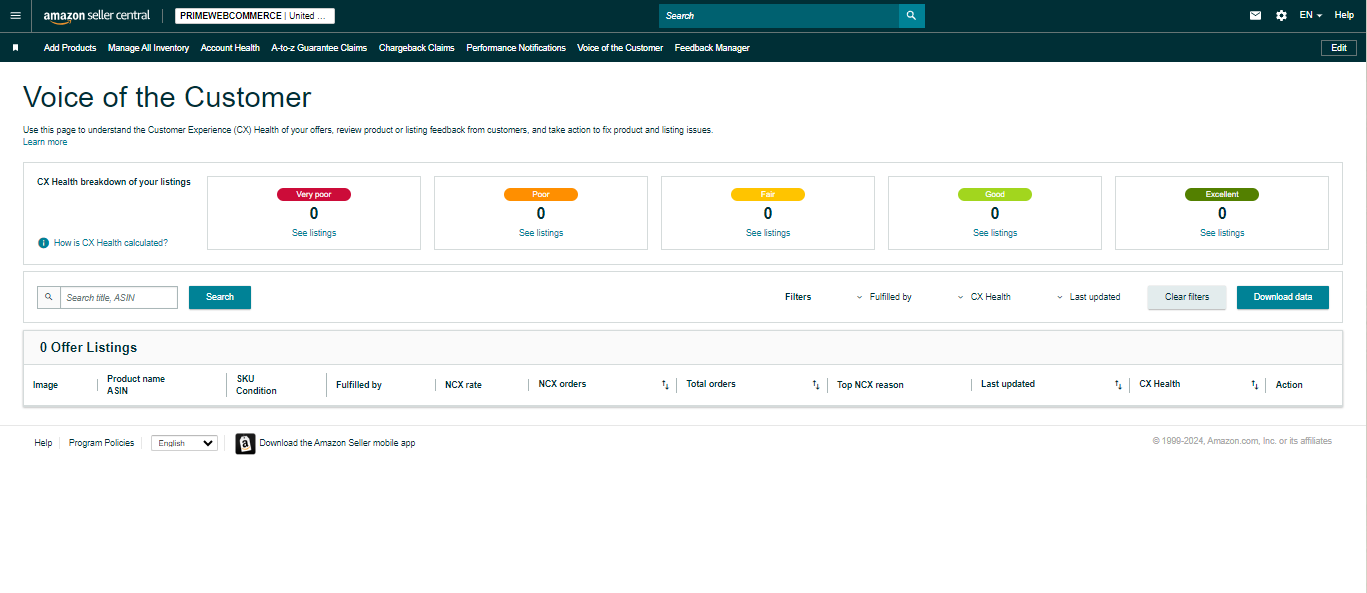The width and height of the screenshot is (1367, 593).
Task: See listings under Very poor
Action: click(x=314, y=233)
